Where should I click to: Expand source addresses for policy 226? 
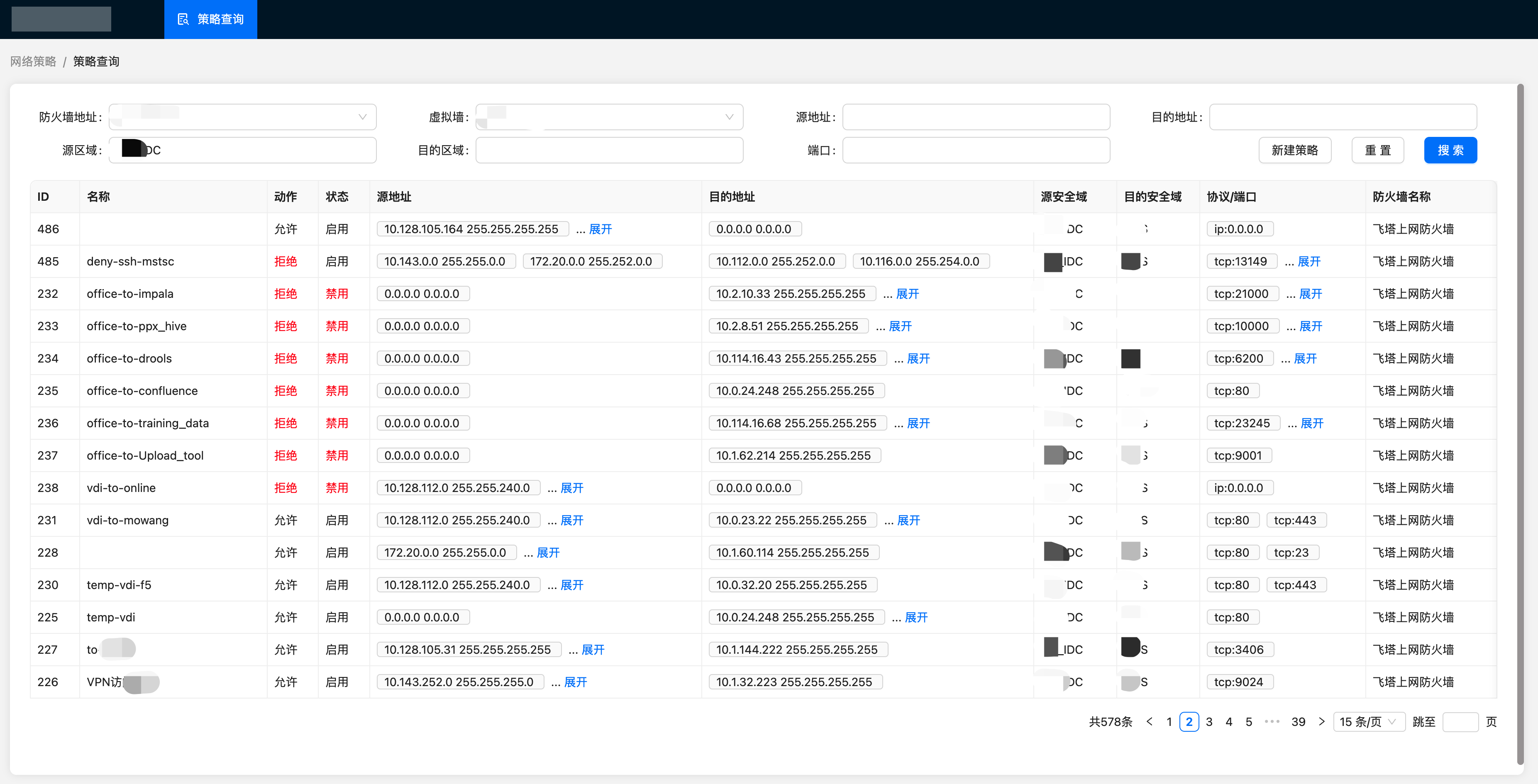tap(575, 682)
